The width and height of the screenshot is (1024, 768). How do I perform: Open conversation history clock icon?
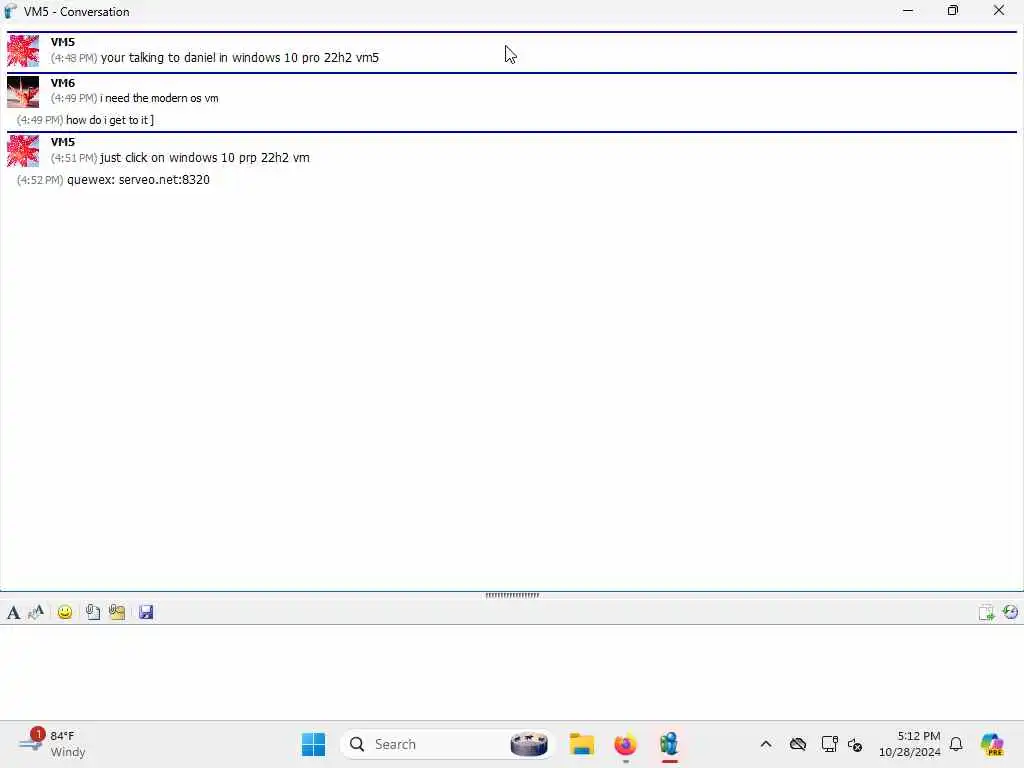pyautogui.click(x=1010, y=612)
